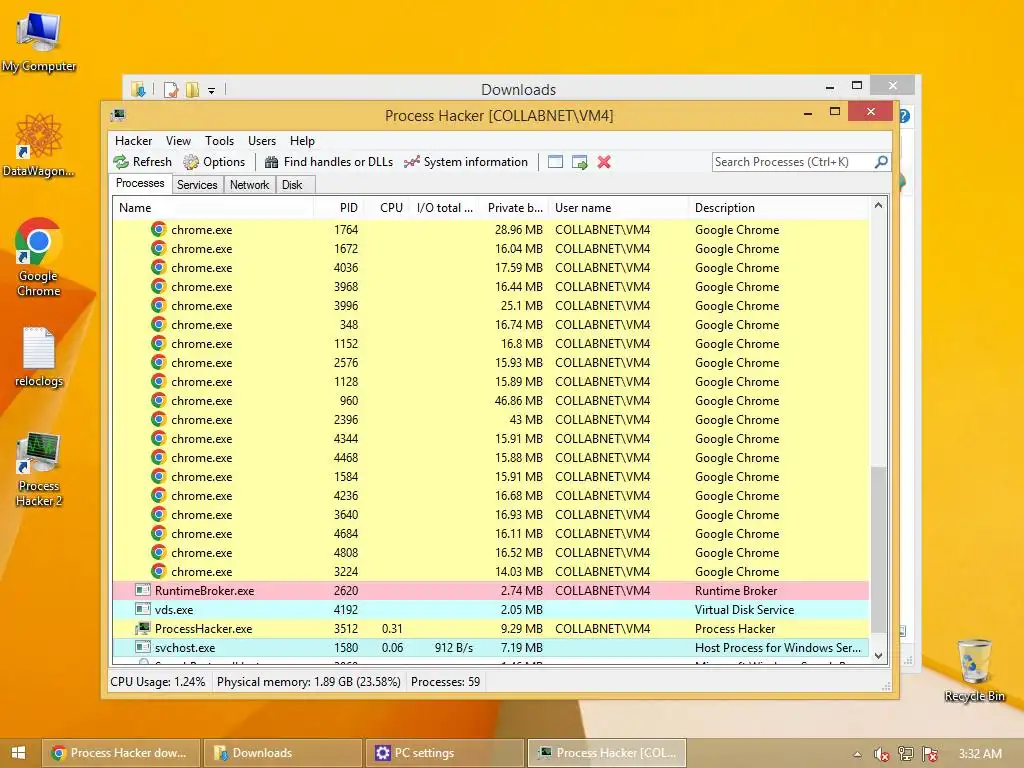The height and width of the screenshot is (768, 1024).
Task: Open reloclogs desktop file
Action: 39,357
